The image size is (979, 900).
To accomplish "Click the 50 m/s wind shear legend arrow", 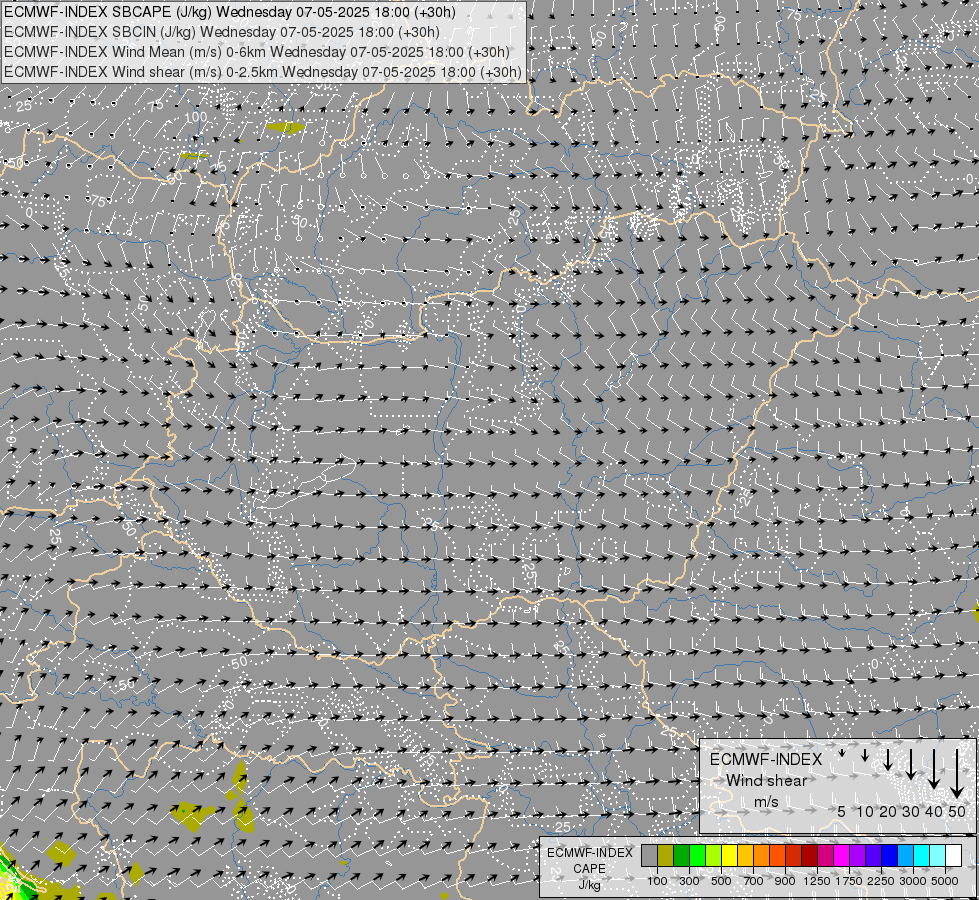I will 957,774.
